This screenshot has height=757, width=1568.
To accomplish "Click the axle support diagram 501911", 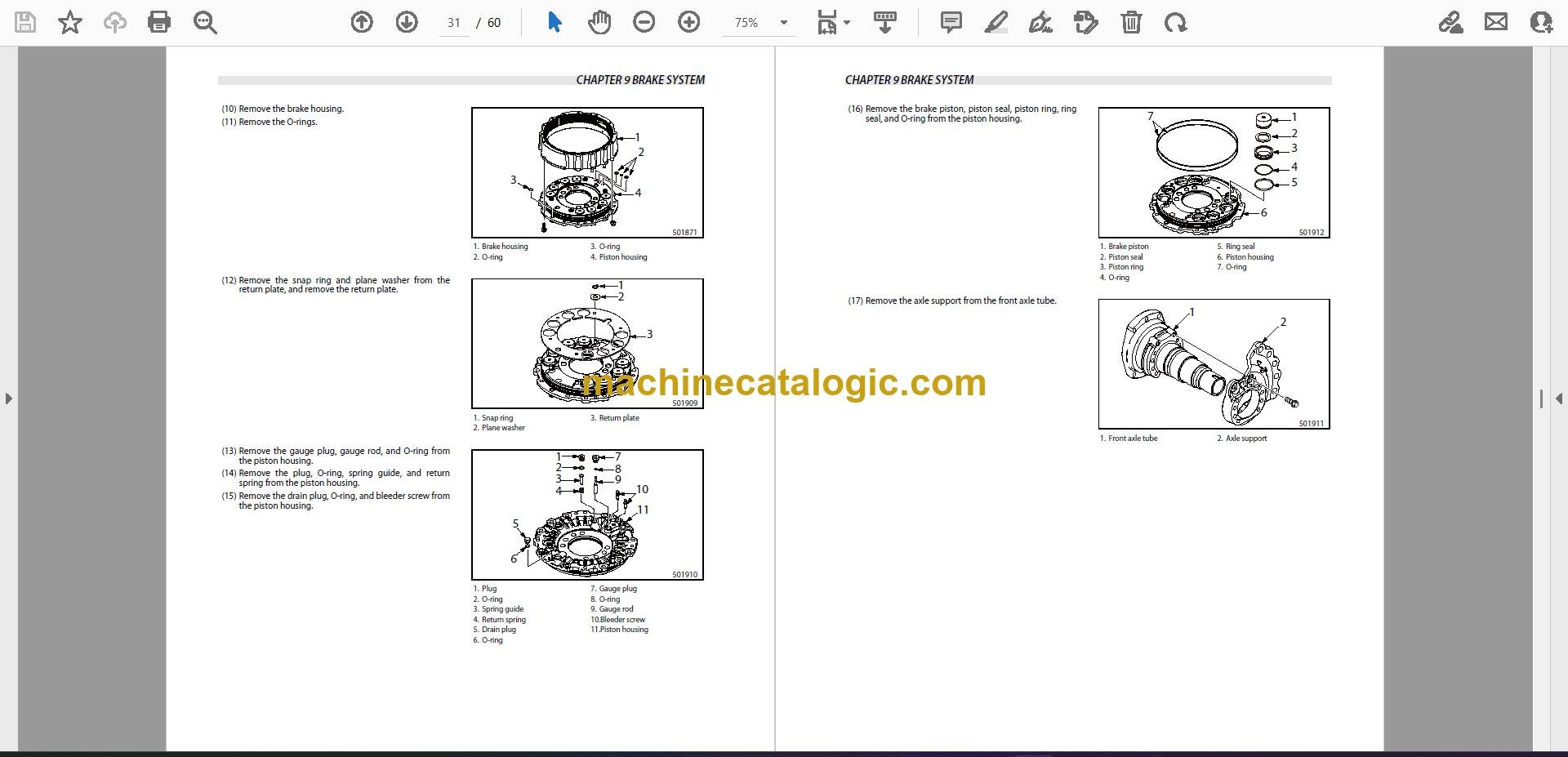I will click(1214, 364).
